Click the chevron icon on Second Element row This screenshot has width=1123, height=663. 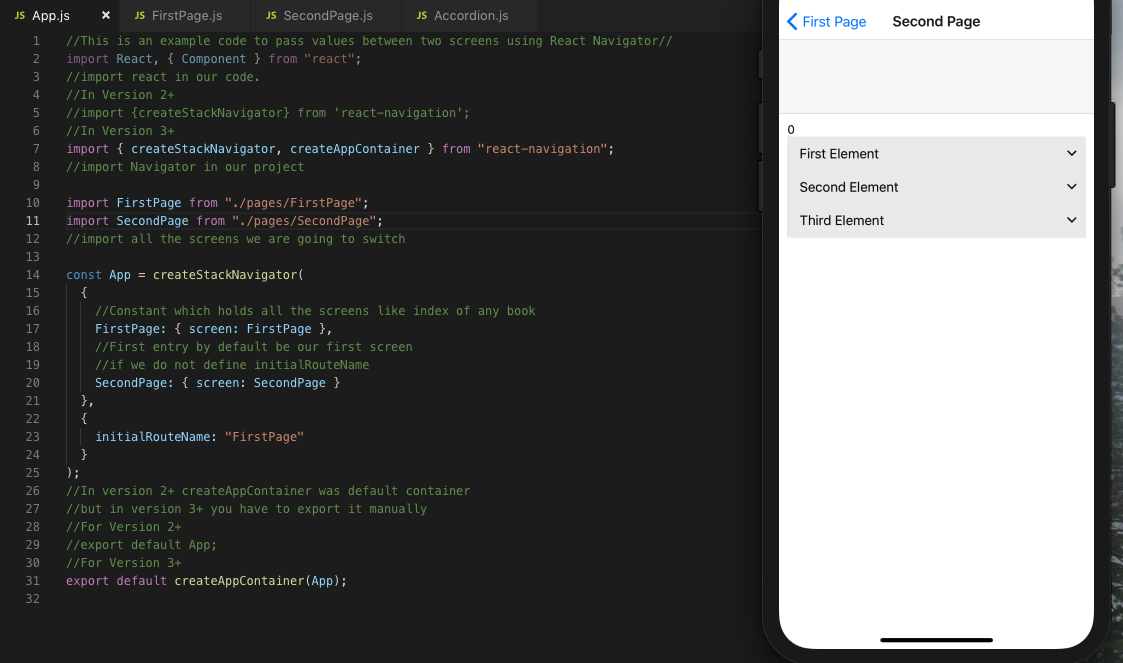pyautogui.click(x=1071, y=187)
